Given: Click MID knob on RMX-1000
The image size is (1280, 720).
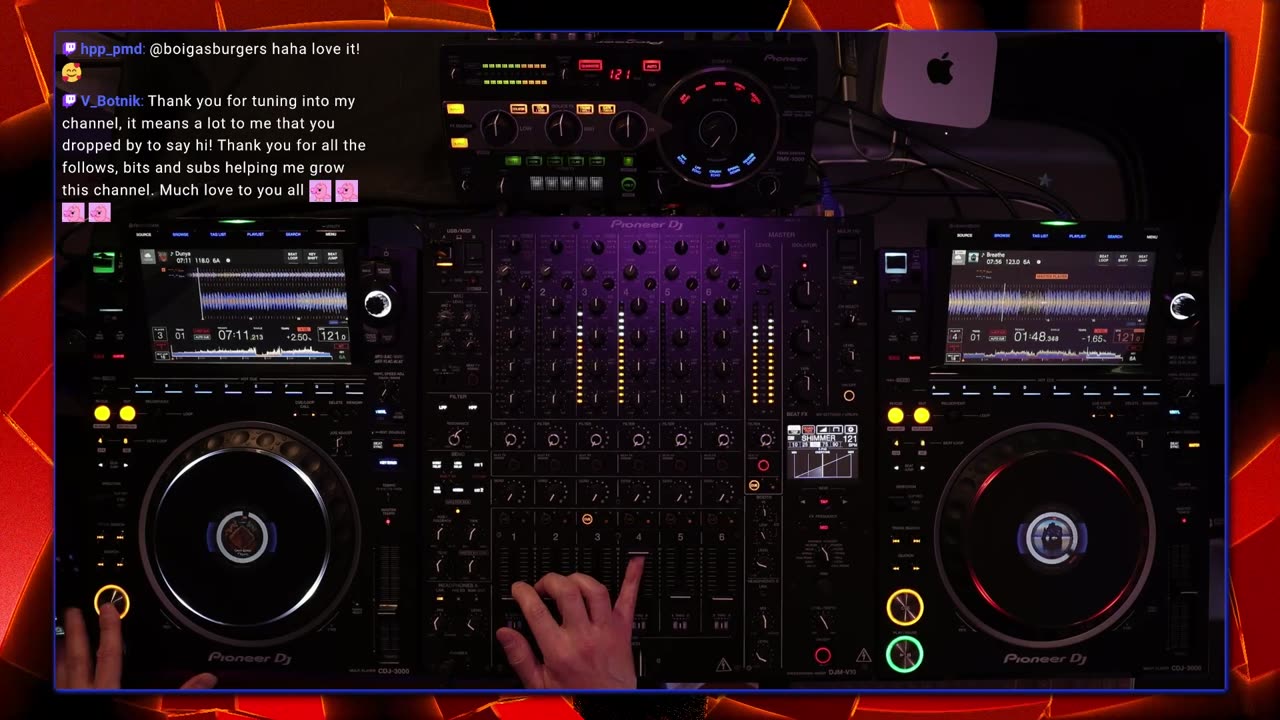Looking at the screenshot, I should 562,127.
